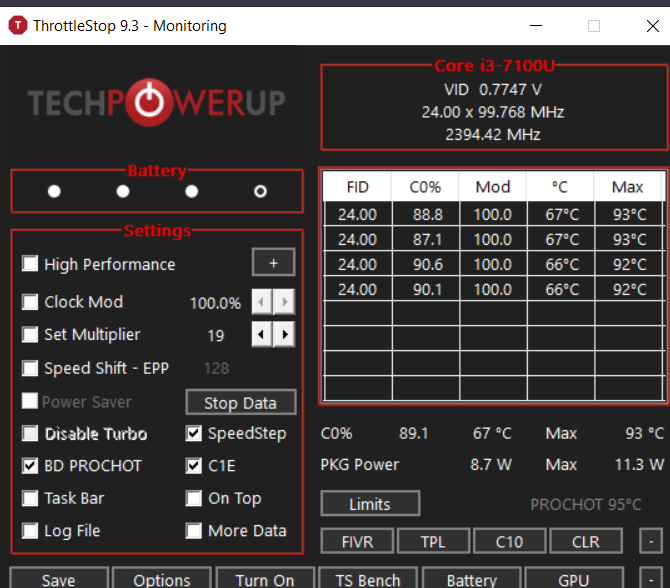
Task: Click the EPP value 128
Action: tap(216, 368)
